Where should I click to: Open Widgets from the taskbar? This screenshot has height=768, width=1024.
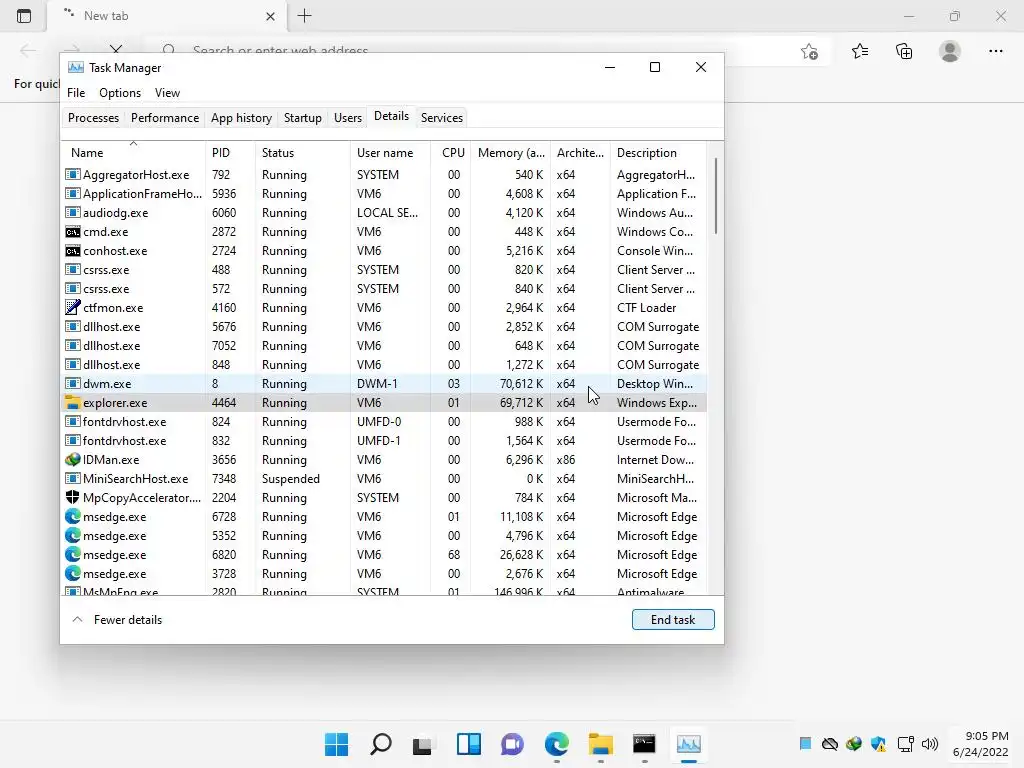468,744
